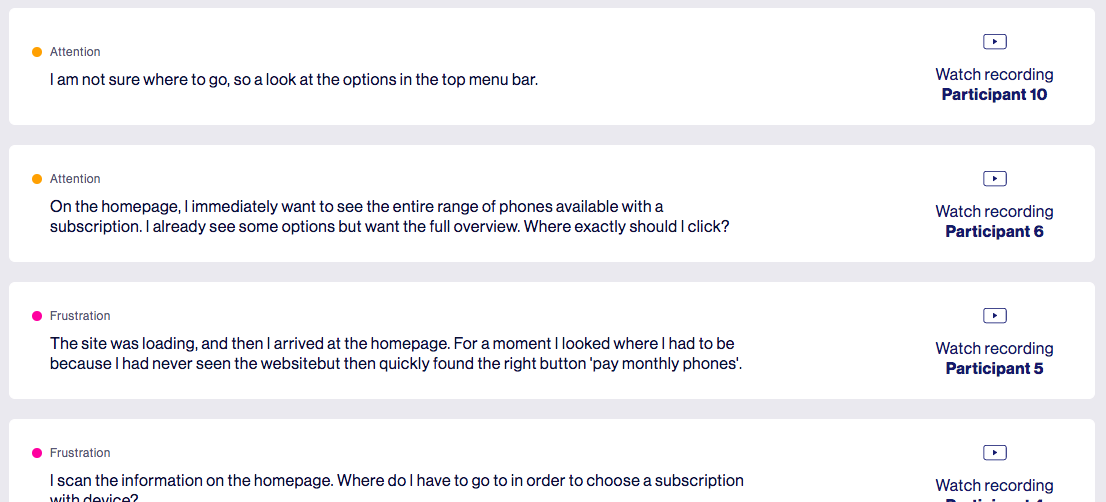
Task: Click the pink dot on the bottom Frustration card
Action: coord(37,453)
